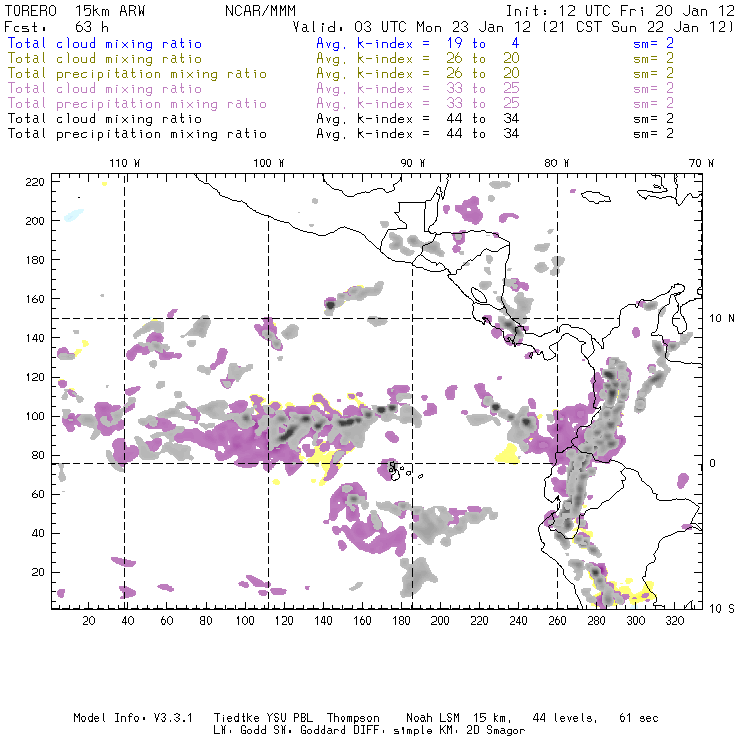The image size is (740, 740).
Task: Select the "61 sec" footer text
Action: pyautogui.click(x=639, y=718)
